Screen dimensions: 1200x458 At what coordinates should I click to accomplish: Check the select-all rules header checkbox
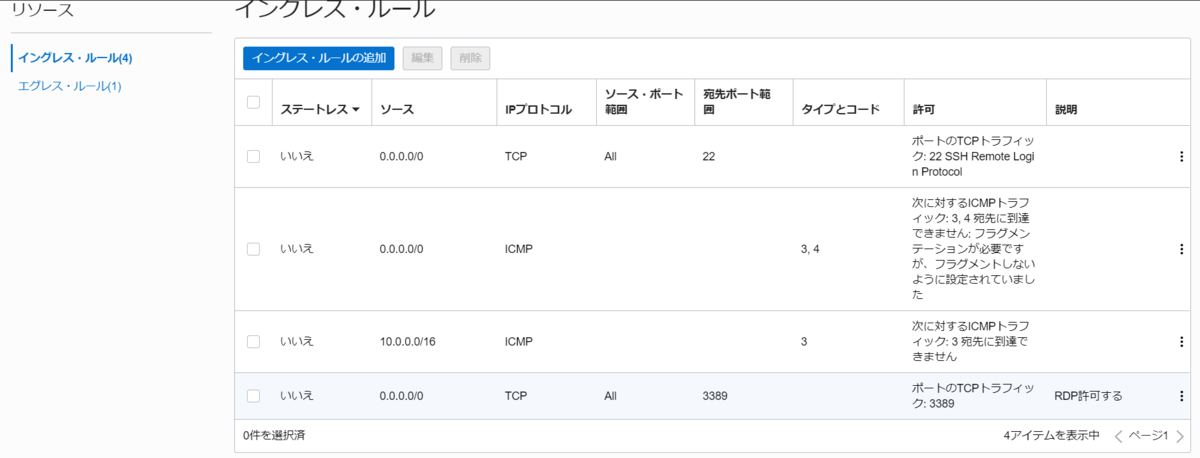click(253, 102)
